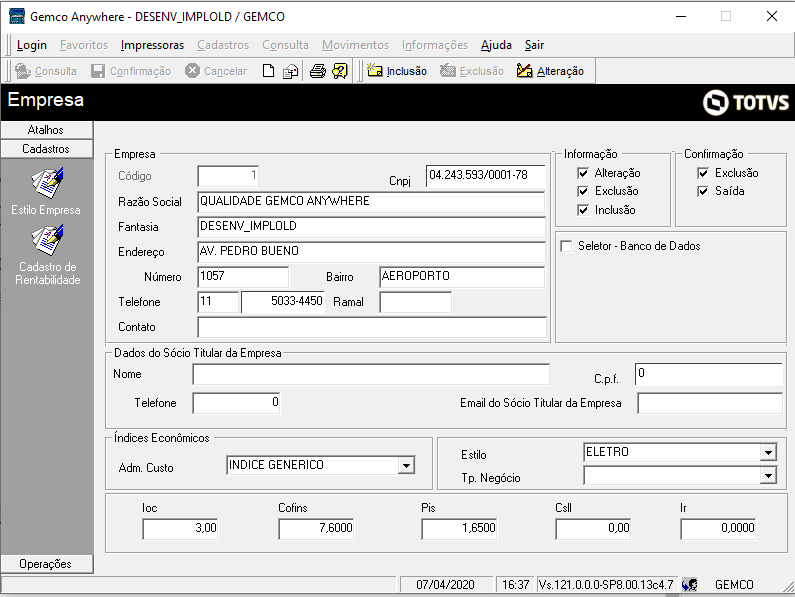Viewport: 795px width, 597px height.
Task: Toggle Saída checkbox under Confirmação
Action: [x=703, y=191]
